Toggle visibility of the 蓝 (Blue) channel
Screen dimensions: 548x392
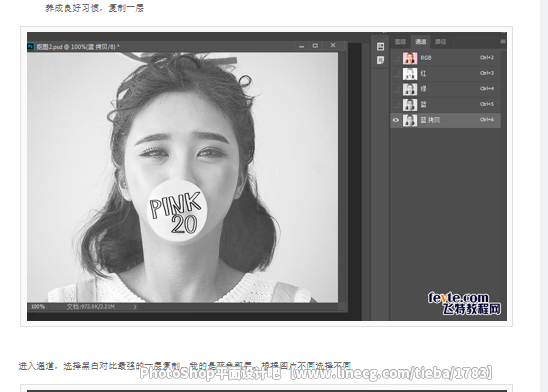tap(396, 104)
